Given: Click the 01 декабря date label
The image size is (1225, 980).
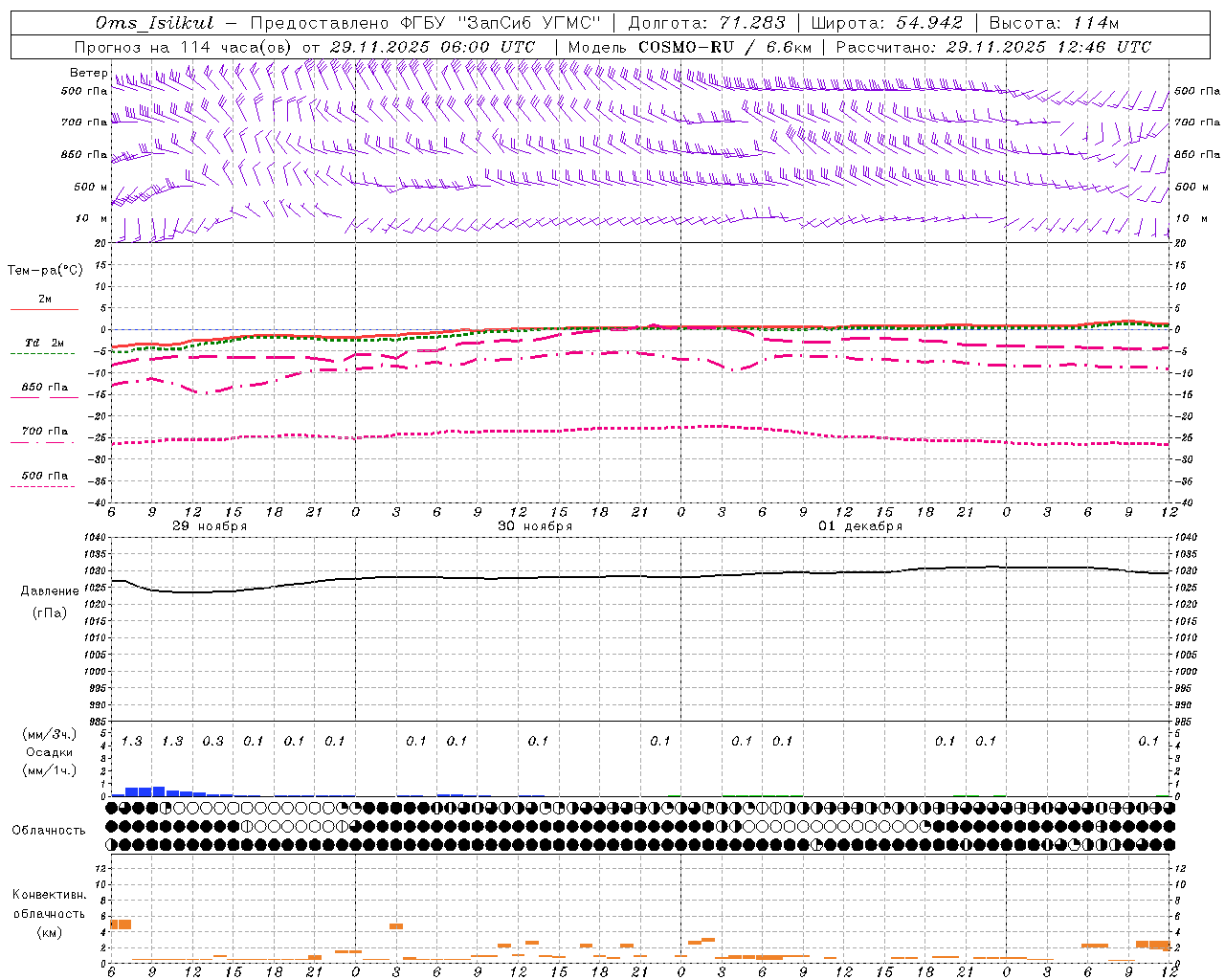Looking at the screenshot, I should click(860, 526).
